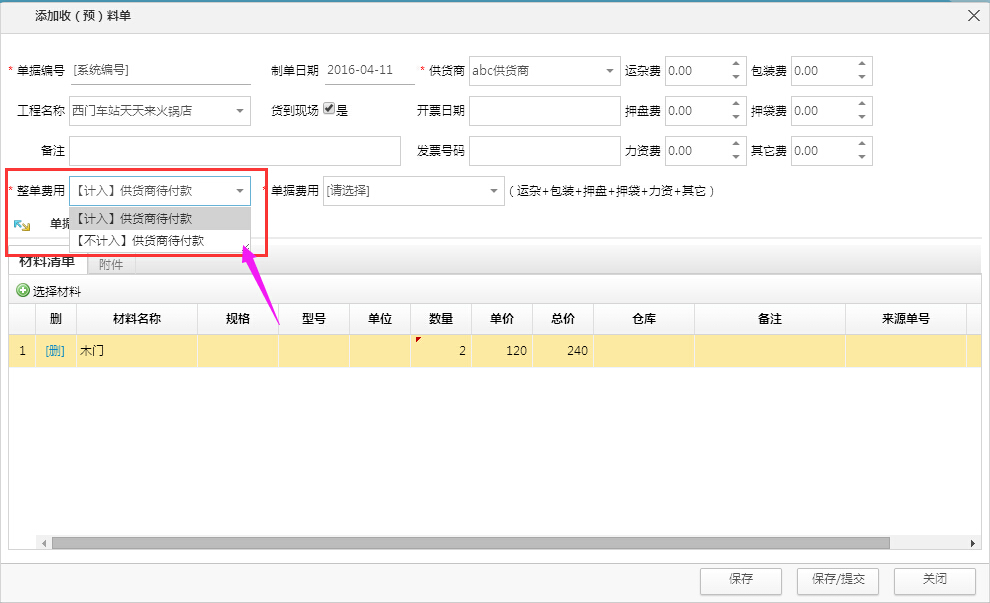990x603 pixels.
Task: Expand the 单据费用 dropdown
Action: 494,191
